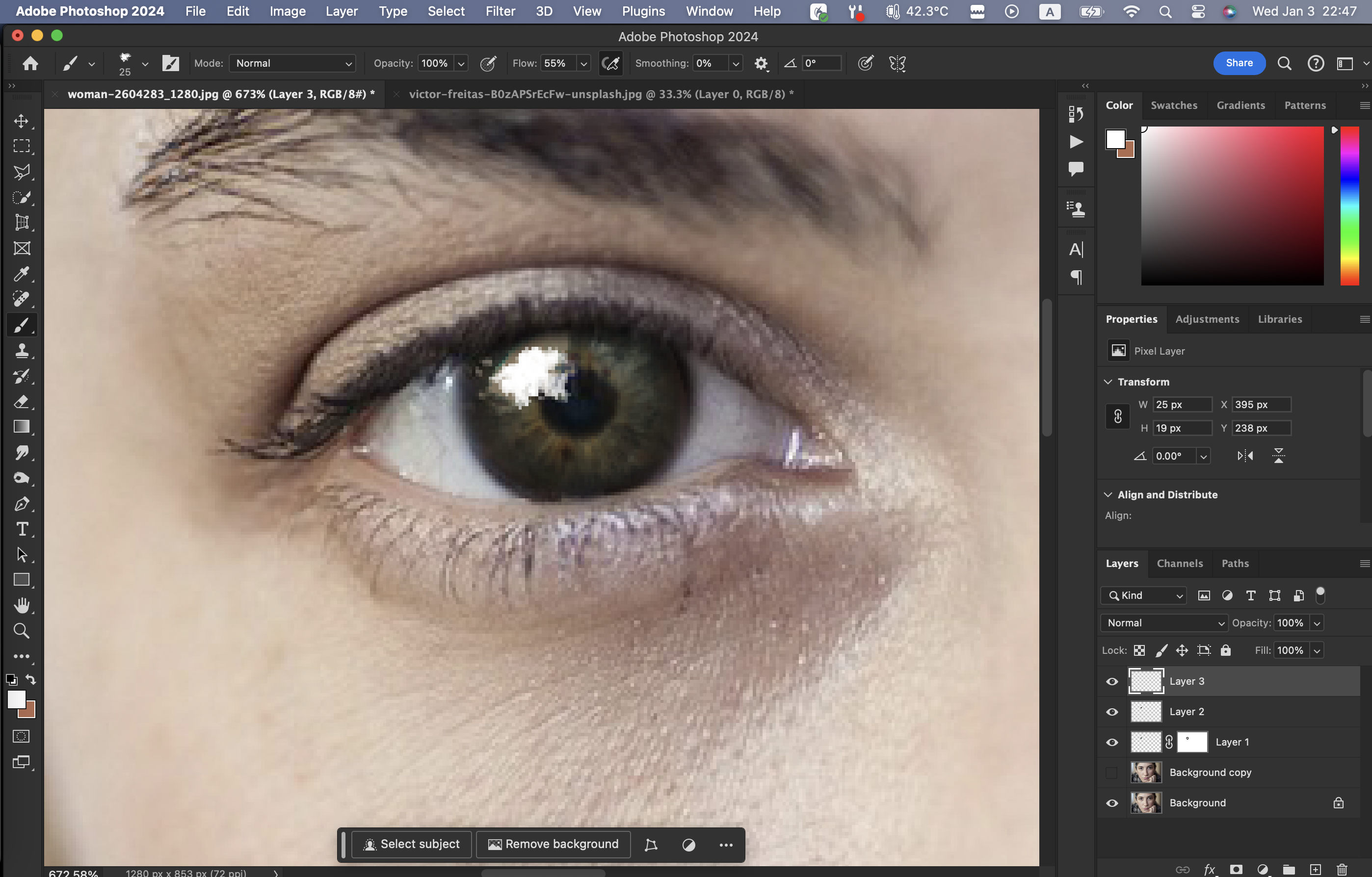Select the Clone Stamp tool
This screenshot has height=877, width=1372.
tap(22, 351)
